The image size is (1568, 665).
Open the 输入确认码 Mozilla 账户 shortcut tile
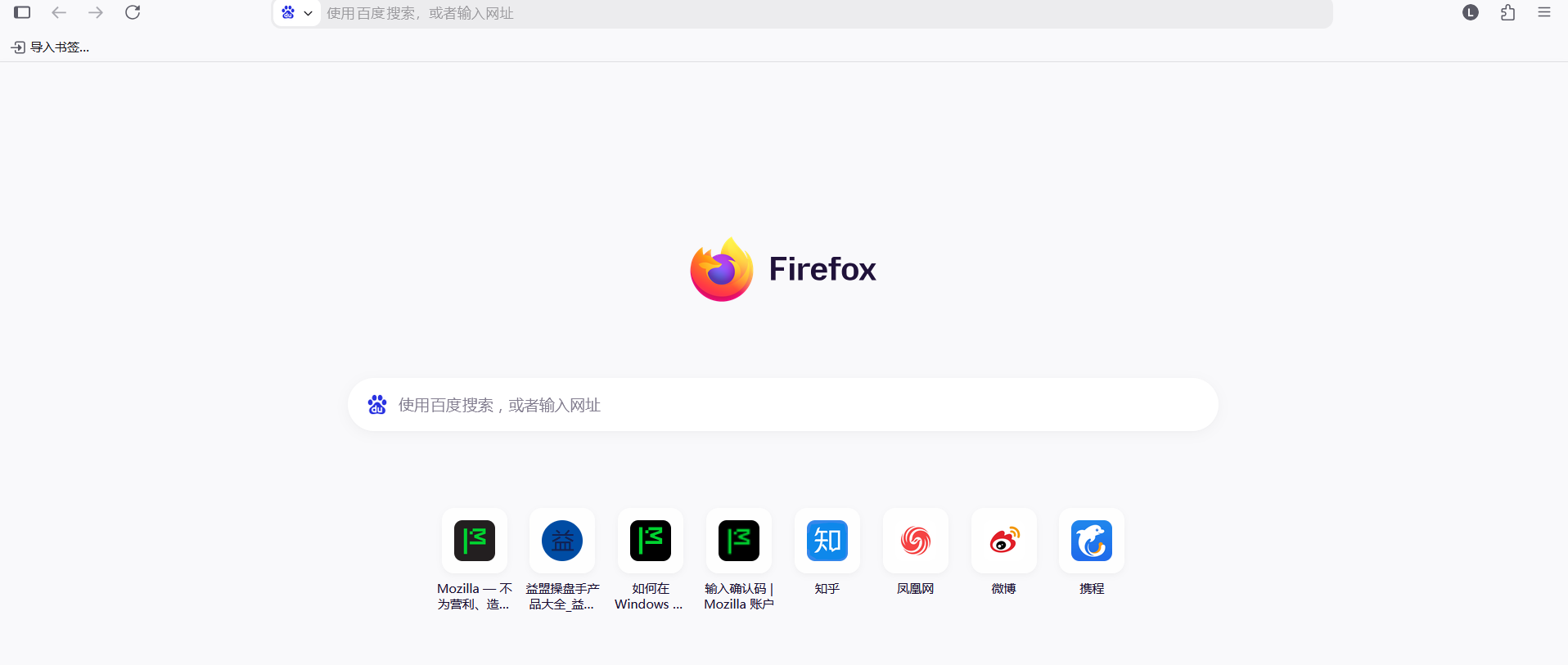pyautogui.click(x=739, y=541)
